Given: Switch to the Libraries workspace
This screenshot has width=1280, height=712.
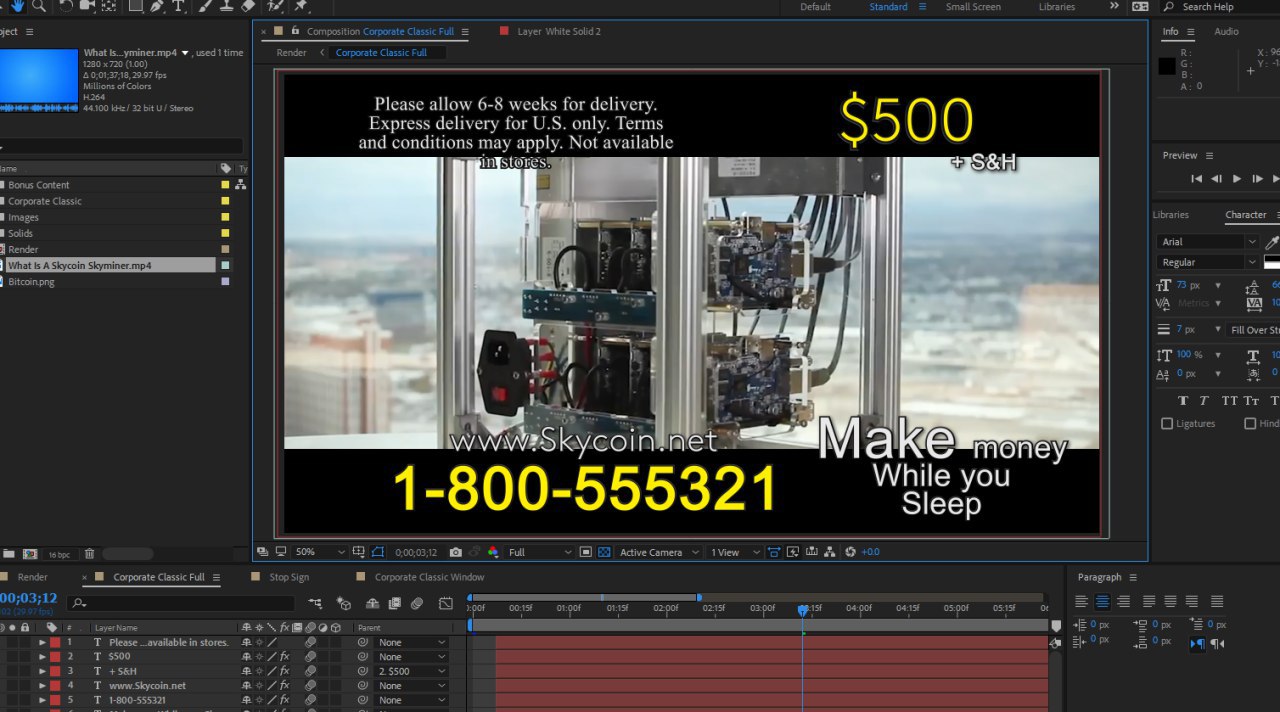Looking at the screenshot, I should pos(1057,7).
